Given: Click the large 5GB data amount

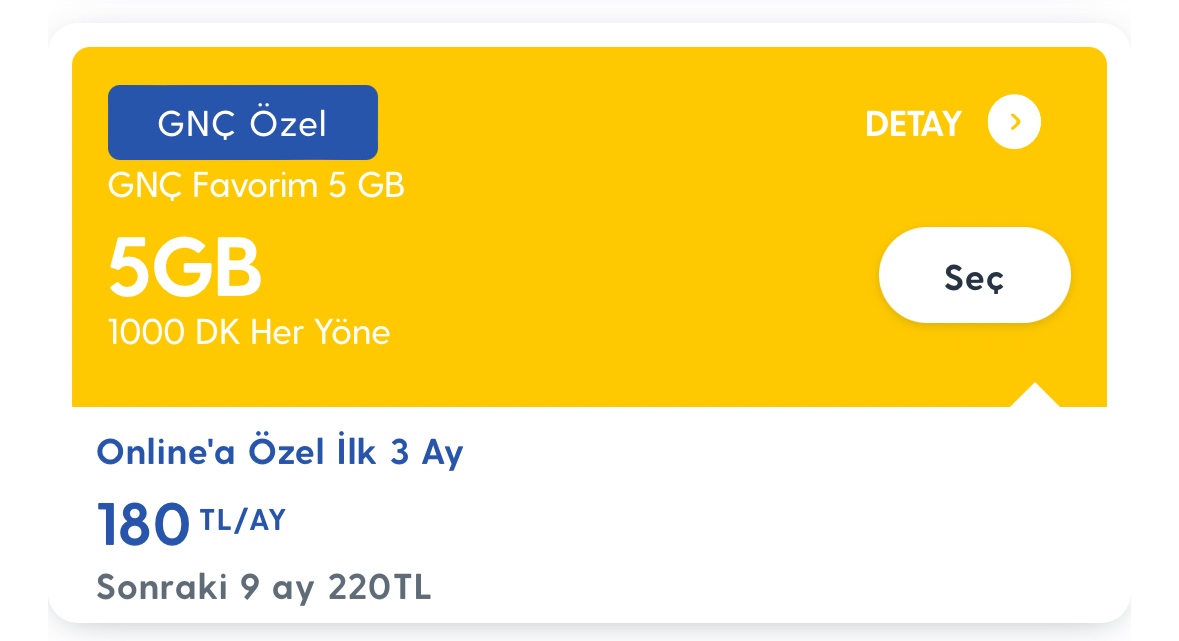Looking at the screenshot, I should pyautogui.click(x=185, y=267).
